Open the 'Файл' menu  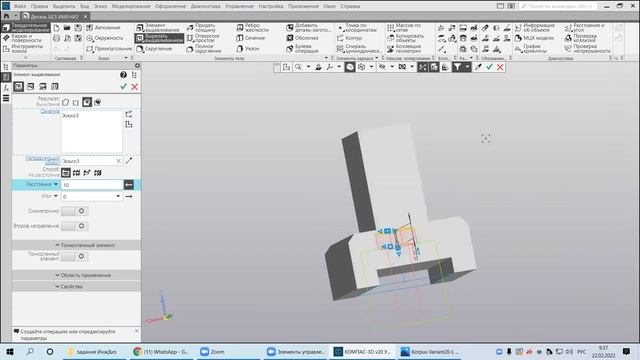(20, 6)
